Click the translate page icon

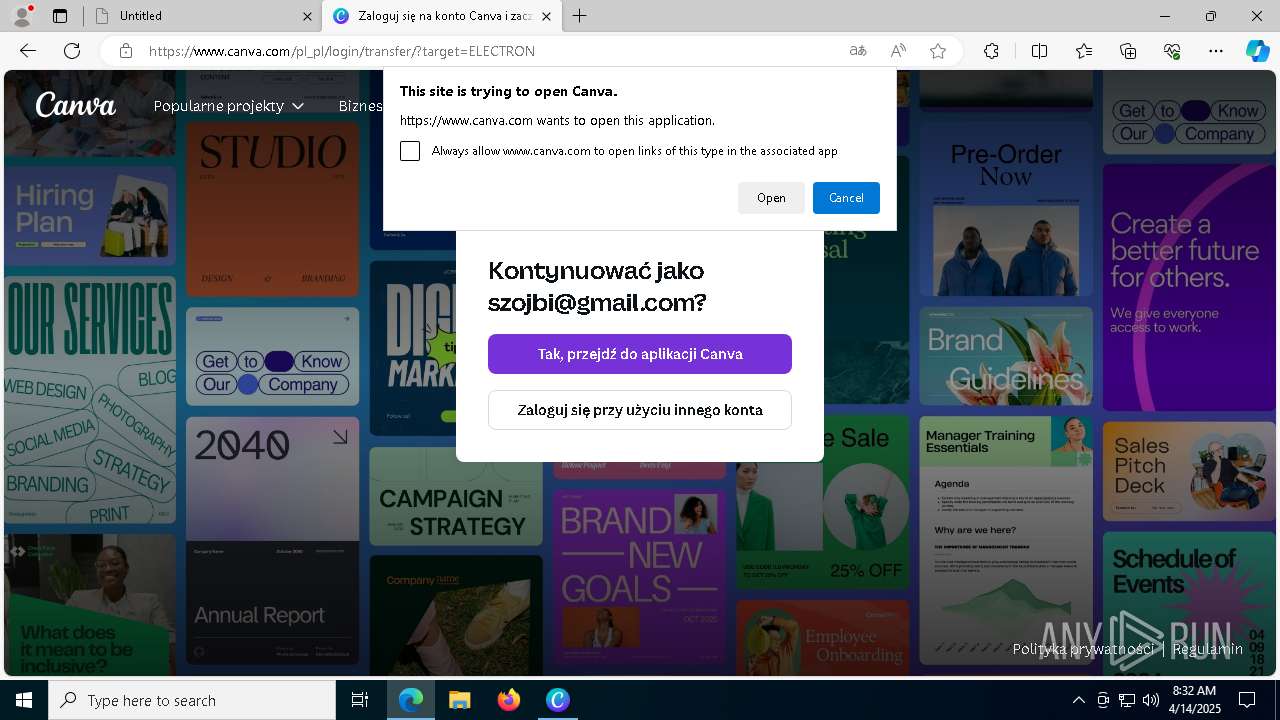858,51
